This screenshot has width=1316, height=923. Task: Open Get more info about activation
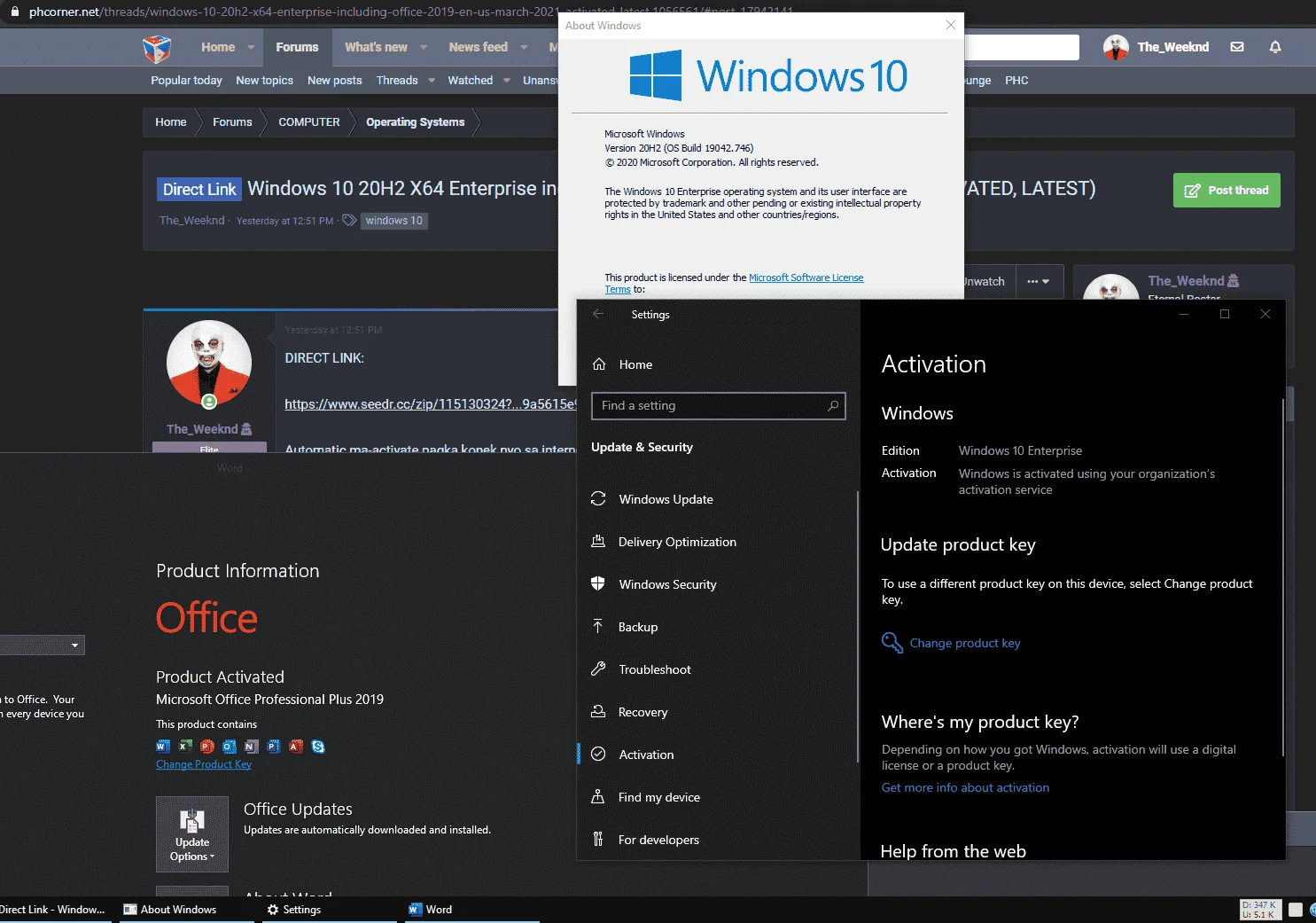click(x=965, y=787)
